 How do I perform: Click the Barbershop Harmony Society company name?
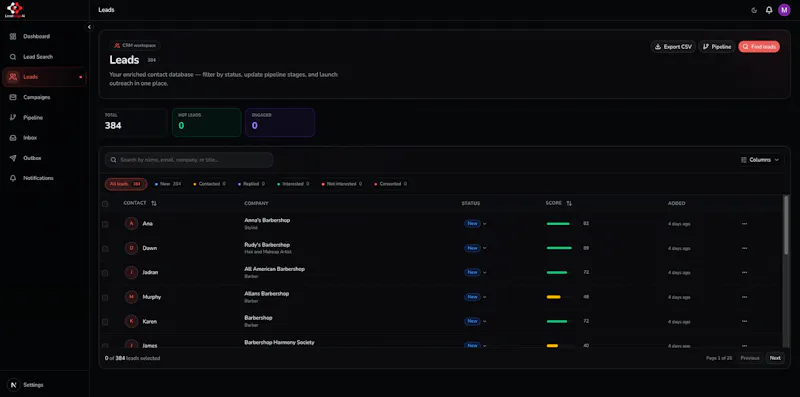[x=279, y=342]
